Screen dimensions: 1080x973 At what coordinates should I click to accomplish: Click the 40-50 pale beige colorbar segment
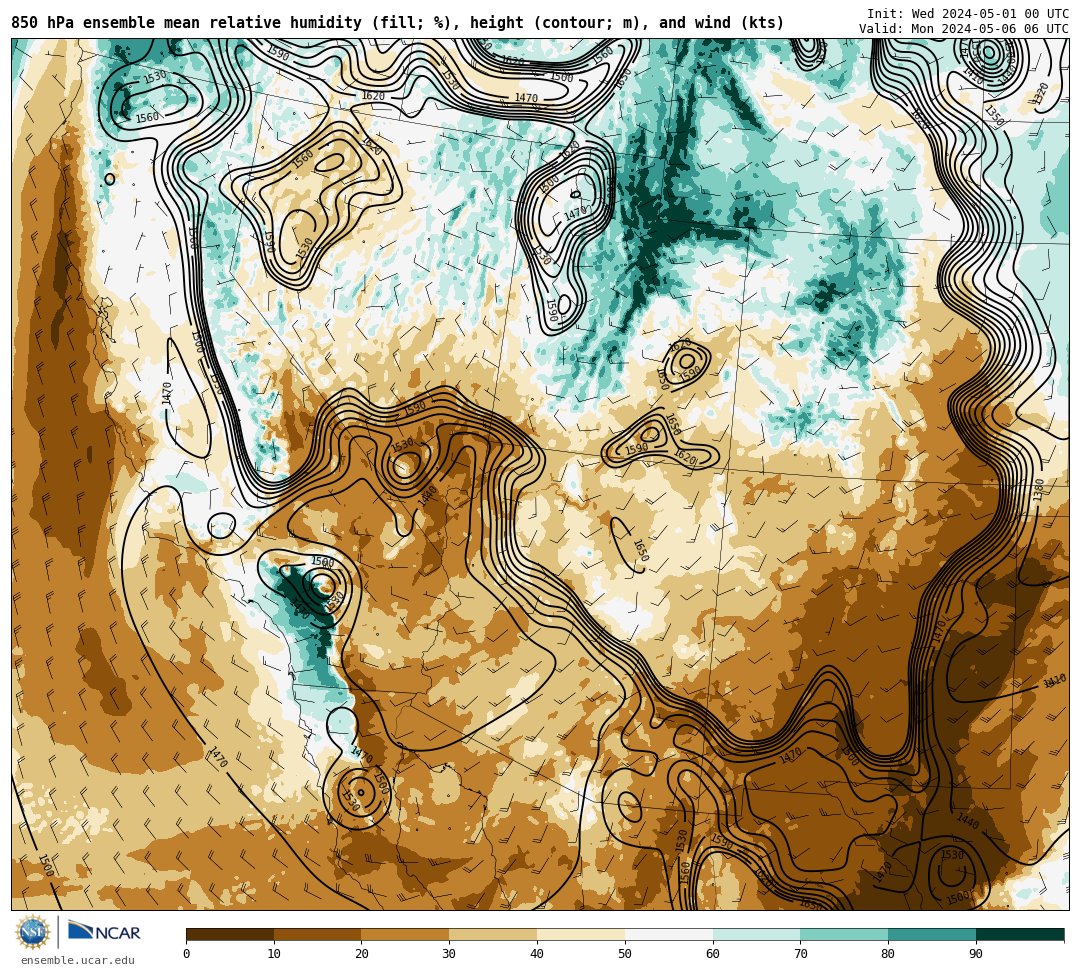pos(581,935)
